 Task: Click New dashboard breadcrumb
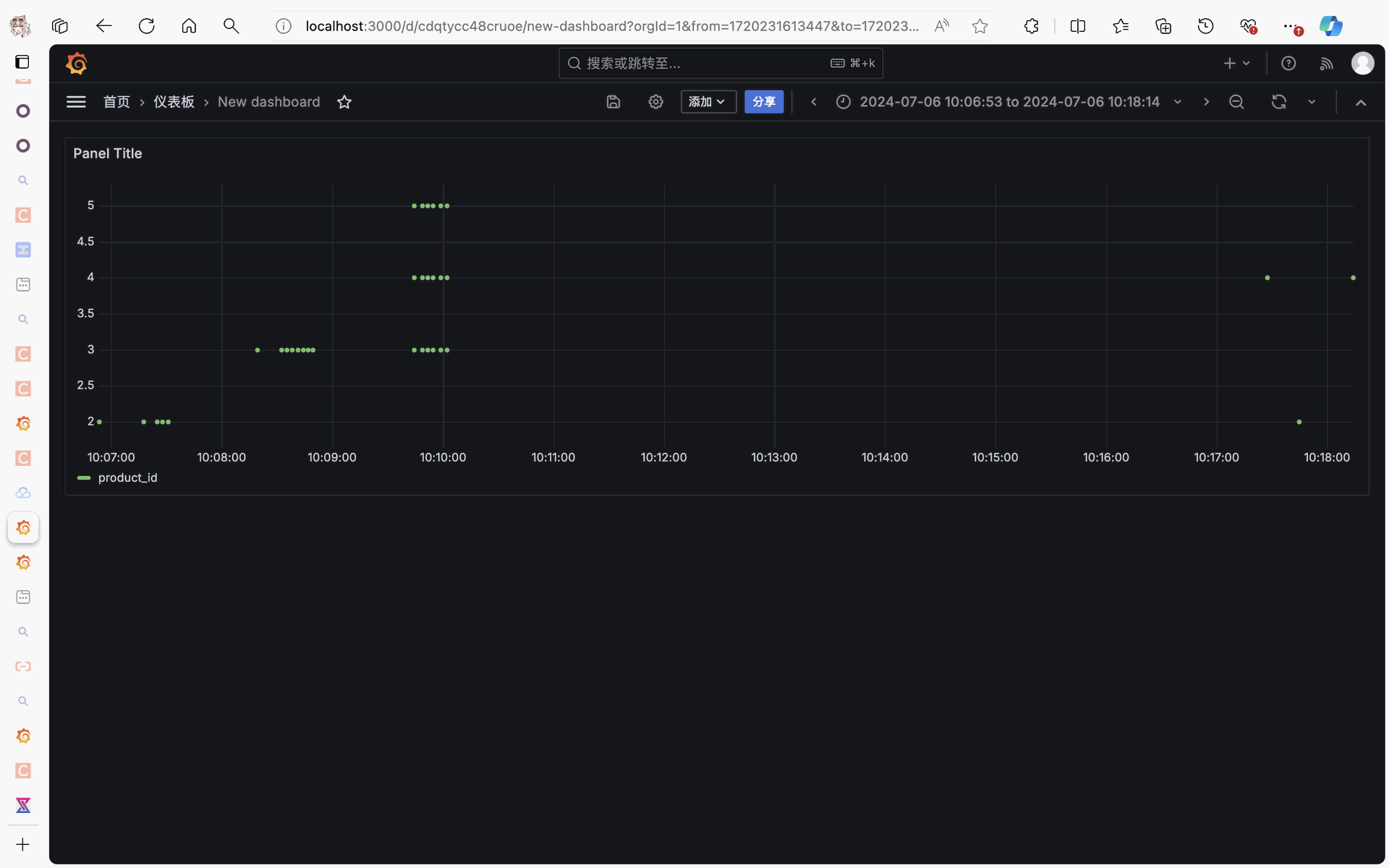click(x=269, y=102)
